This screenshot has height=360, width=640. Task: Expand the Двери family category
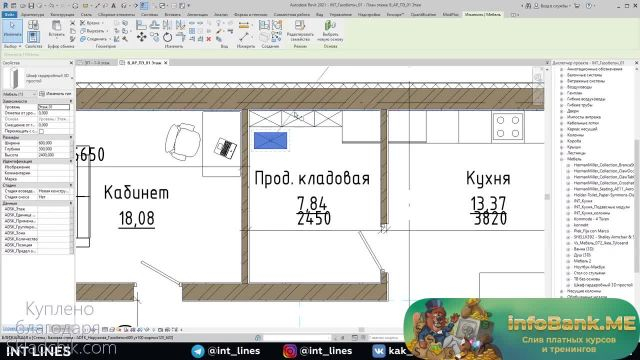pos(562,111)
